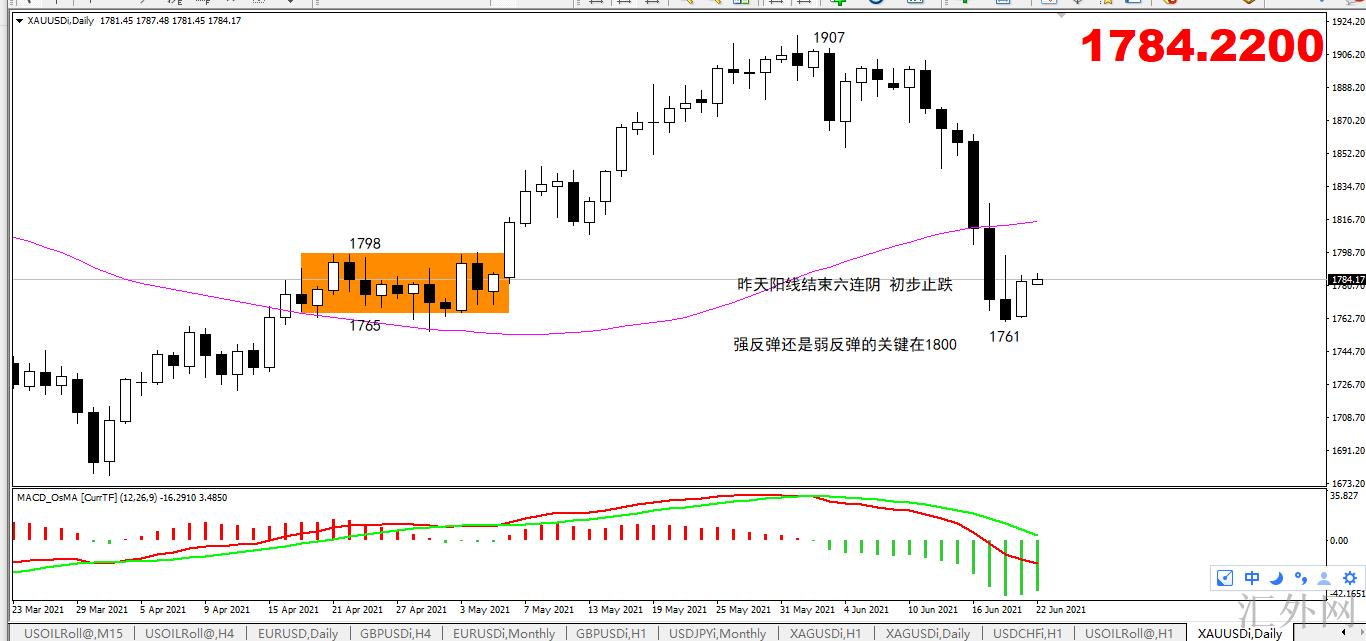The image size is (1366, 641).
Task: Click the 1816.70 price axis value
Action: 1346,219
